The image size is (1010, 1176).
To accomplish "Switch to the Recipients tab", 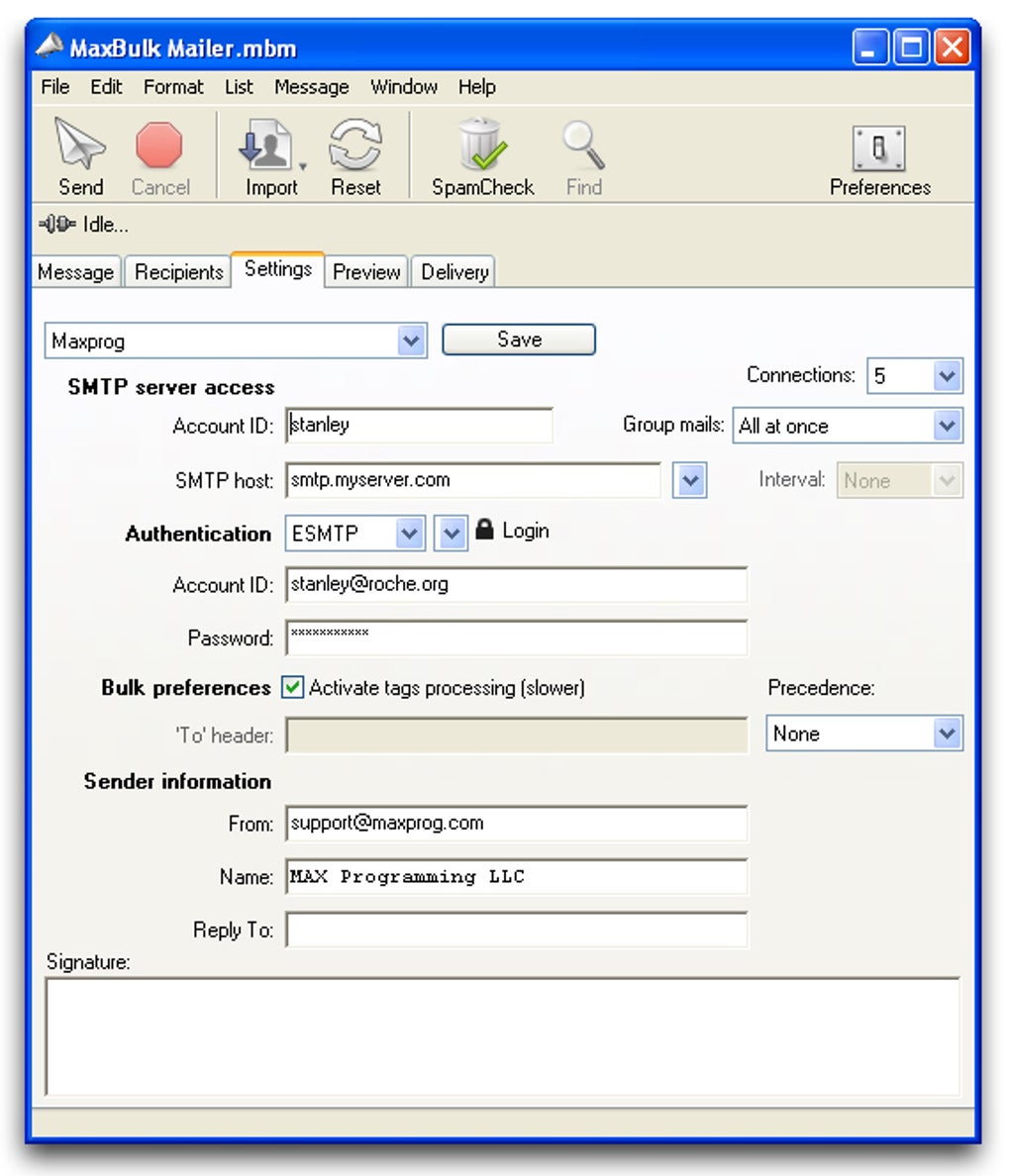I will (178, 271).
